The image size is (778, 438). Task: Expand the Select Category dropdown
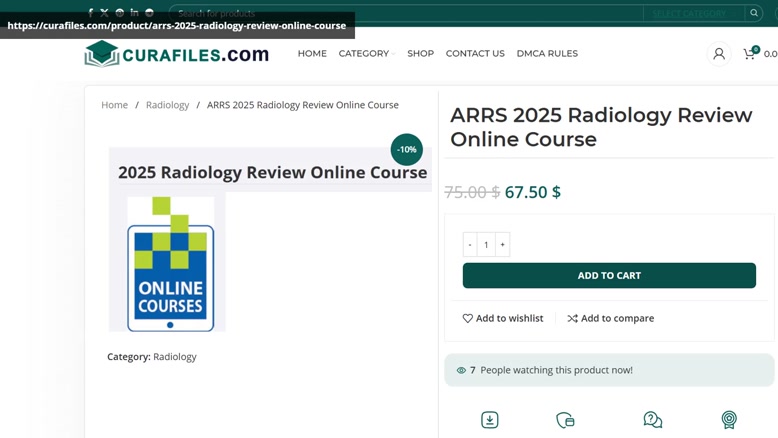click(x=694, y=13)
